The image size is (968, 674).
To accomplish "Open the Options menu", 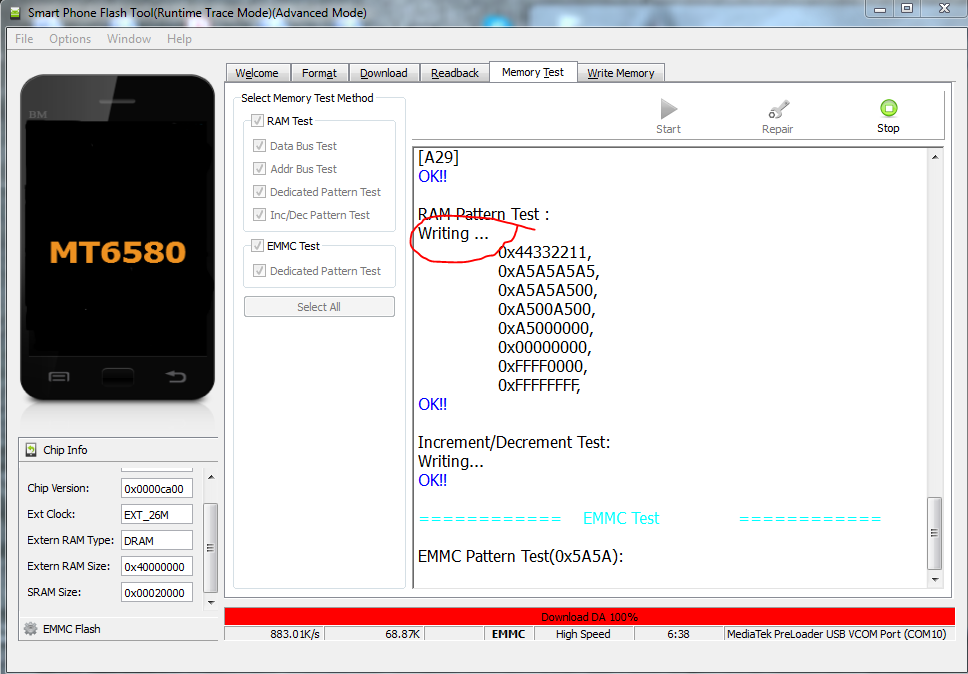I will click(x=70, y=39).
